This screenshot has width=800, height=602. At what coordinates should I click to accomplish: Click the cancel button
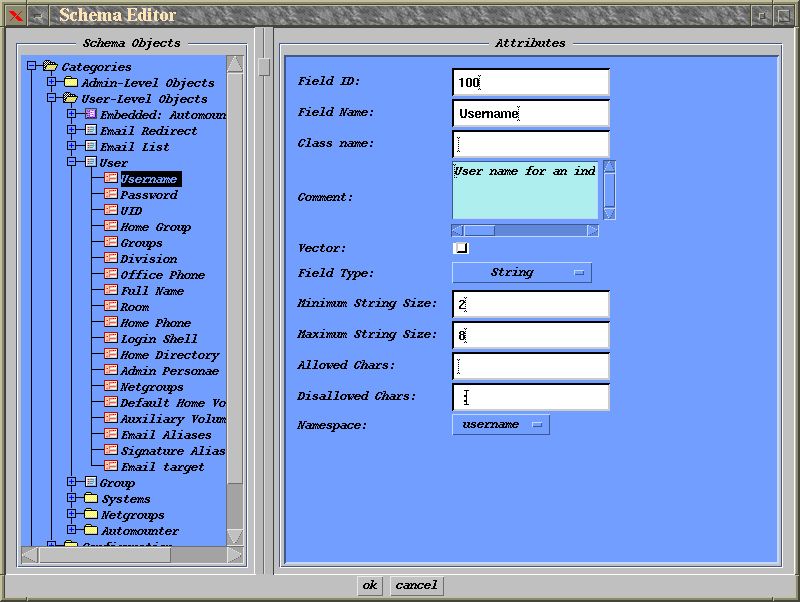click(x=416, y=585)
